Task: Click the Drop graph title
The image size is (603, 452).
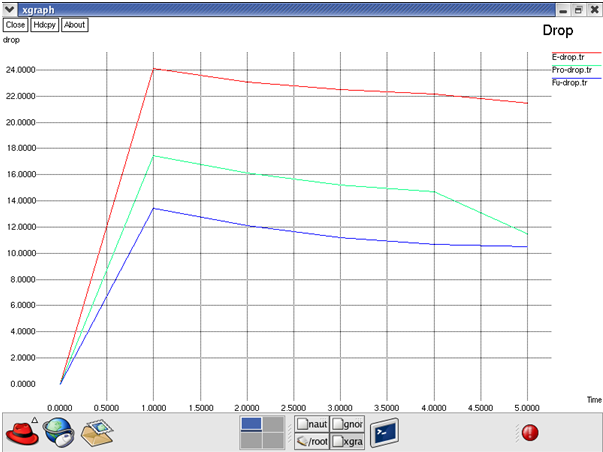Action: pyautogui.click(x=558, y=30)
